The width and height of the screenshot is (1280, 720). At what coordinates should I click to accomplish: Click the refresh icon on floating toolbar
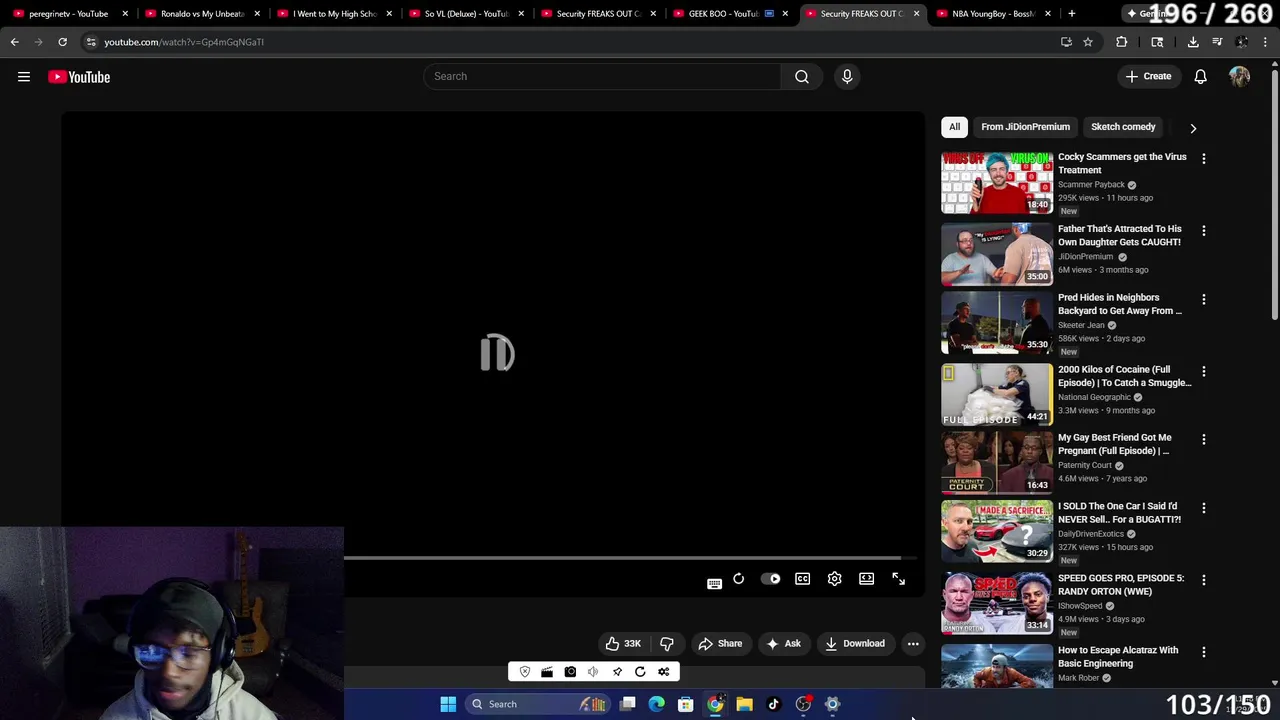(640, 672)
